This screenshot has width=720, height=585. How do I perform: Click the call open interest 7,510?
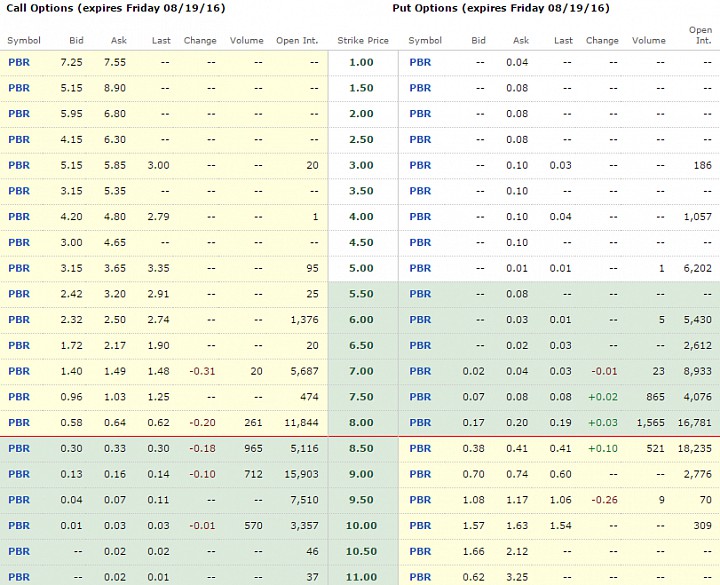304,500
